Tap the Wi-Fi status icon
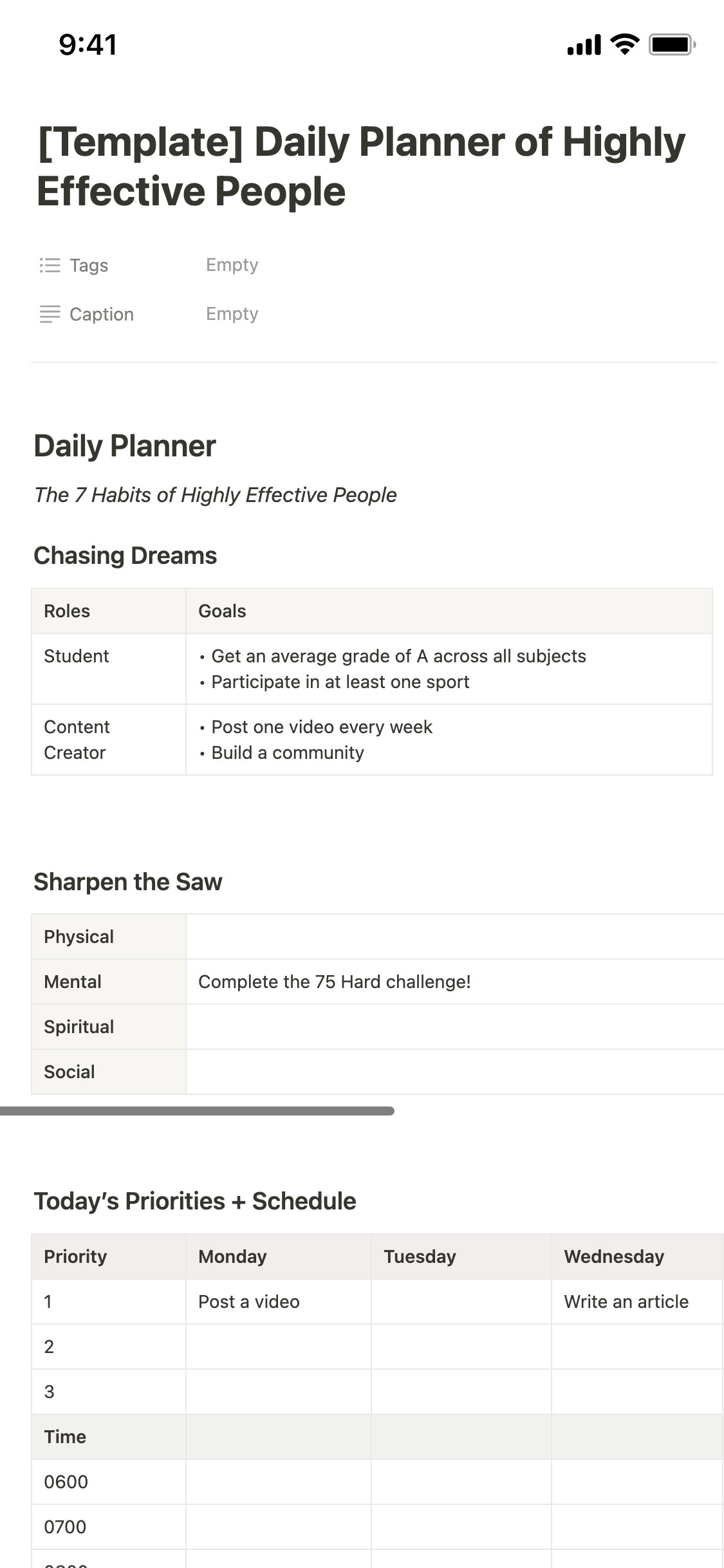Image resolution: width=724 pixels, height=1568 pixels. click(x=624, y=44)
